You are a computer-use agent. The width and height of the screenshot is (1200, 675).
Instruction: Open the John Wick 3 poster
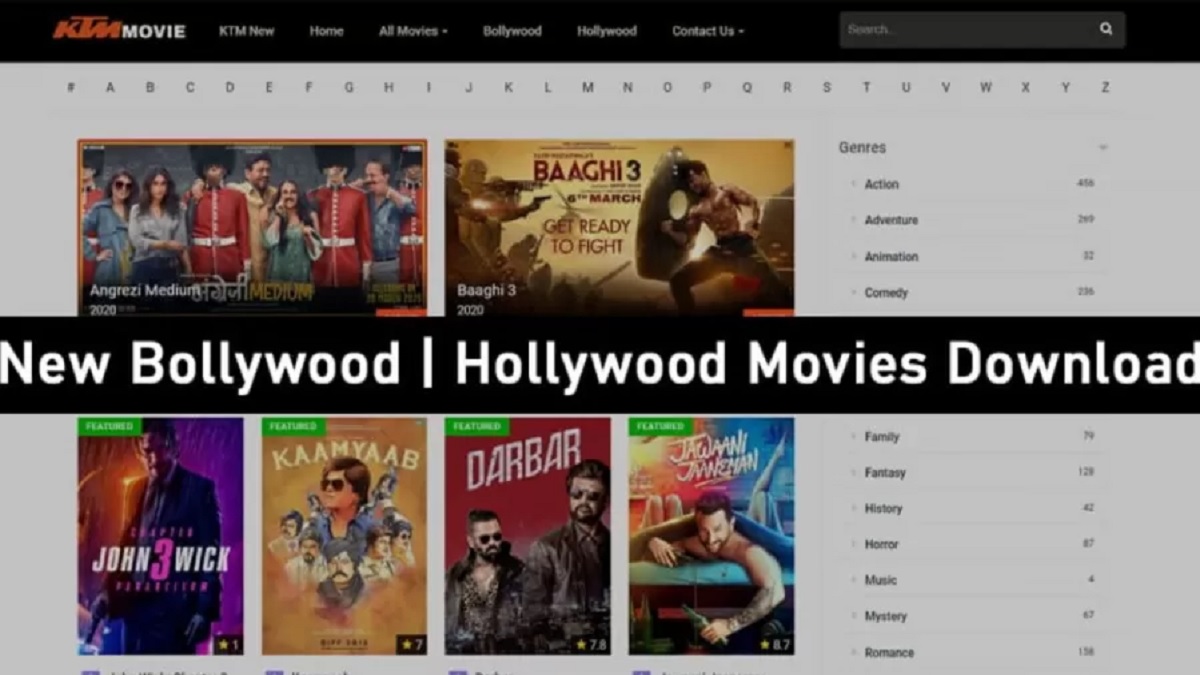click(x=161, y=536)
